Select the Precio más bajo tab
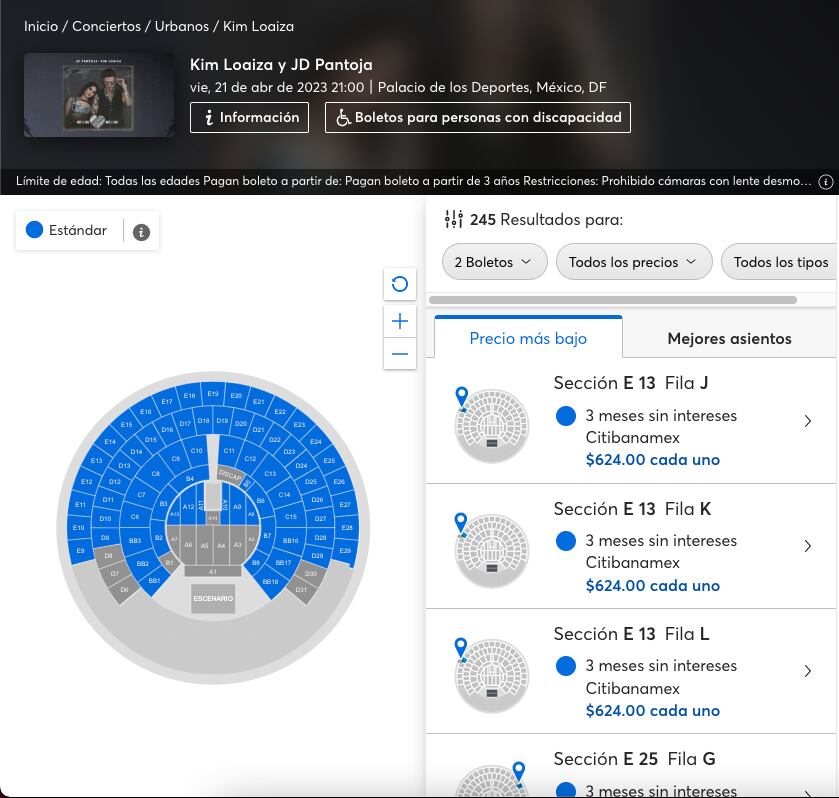The image size is (839, 798). point(528,339)
